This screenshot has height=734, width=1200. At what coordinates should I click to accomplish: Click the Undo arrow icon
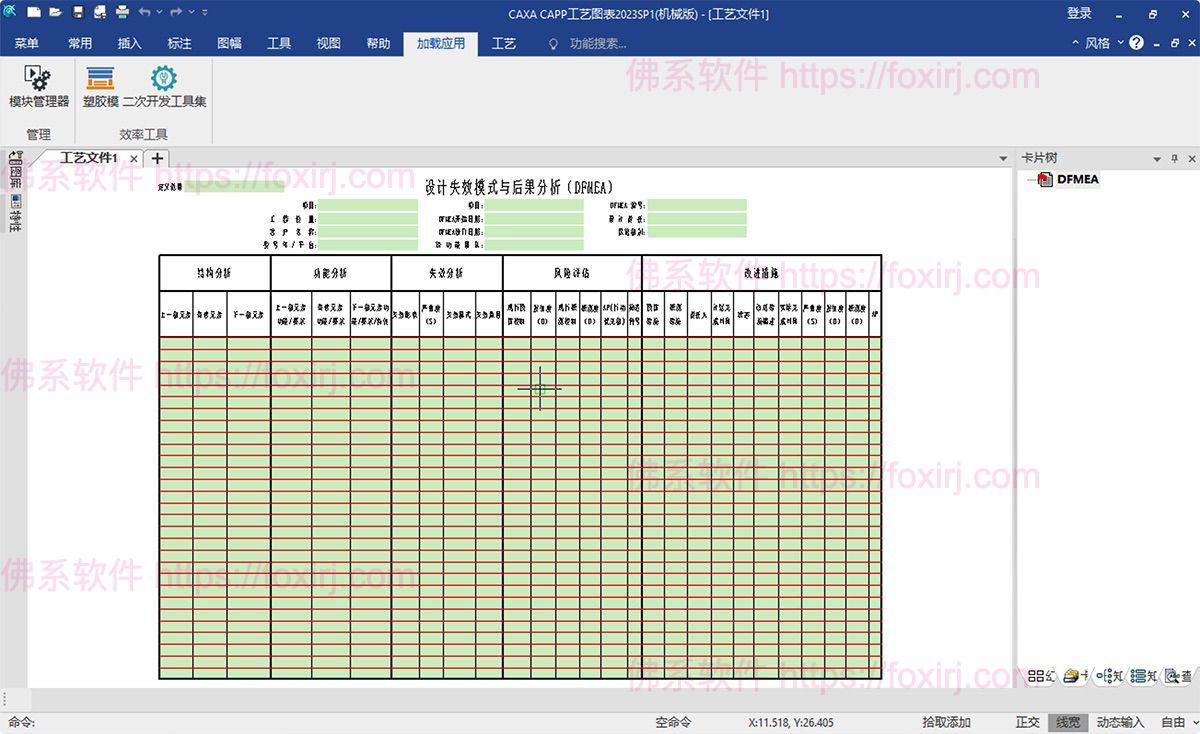[145, 13]
